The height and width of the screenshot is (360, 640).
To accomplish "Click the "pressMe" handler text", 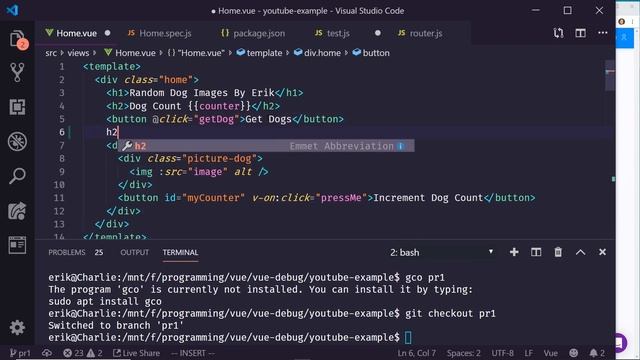I will point(341,198).
